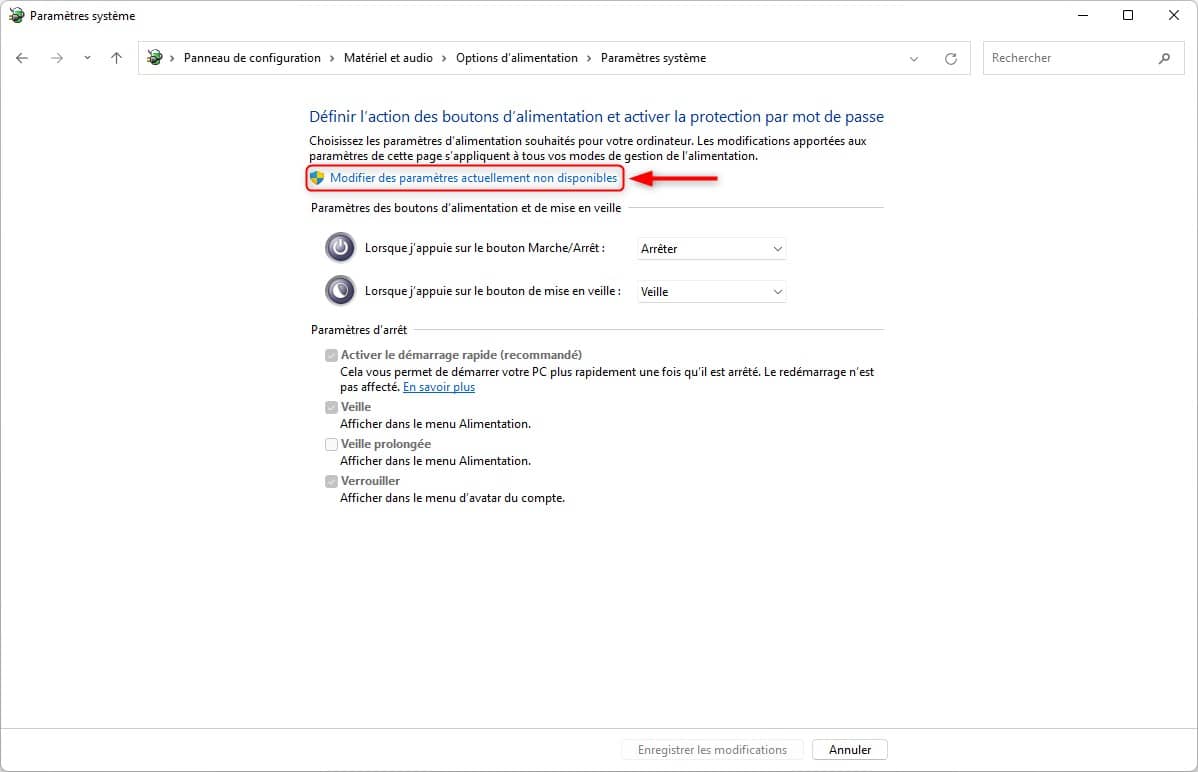The image size is (1198, 772).
Task: Click the title bar window icon
Action: click(x=16, y=15)
